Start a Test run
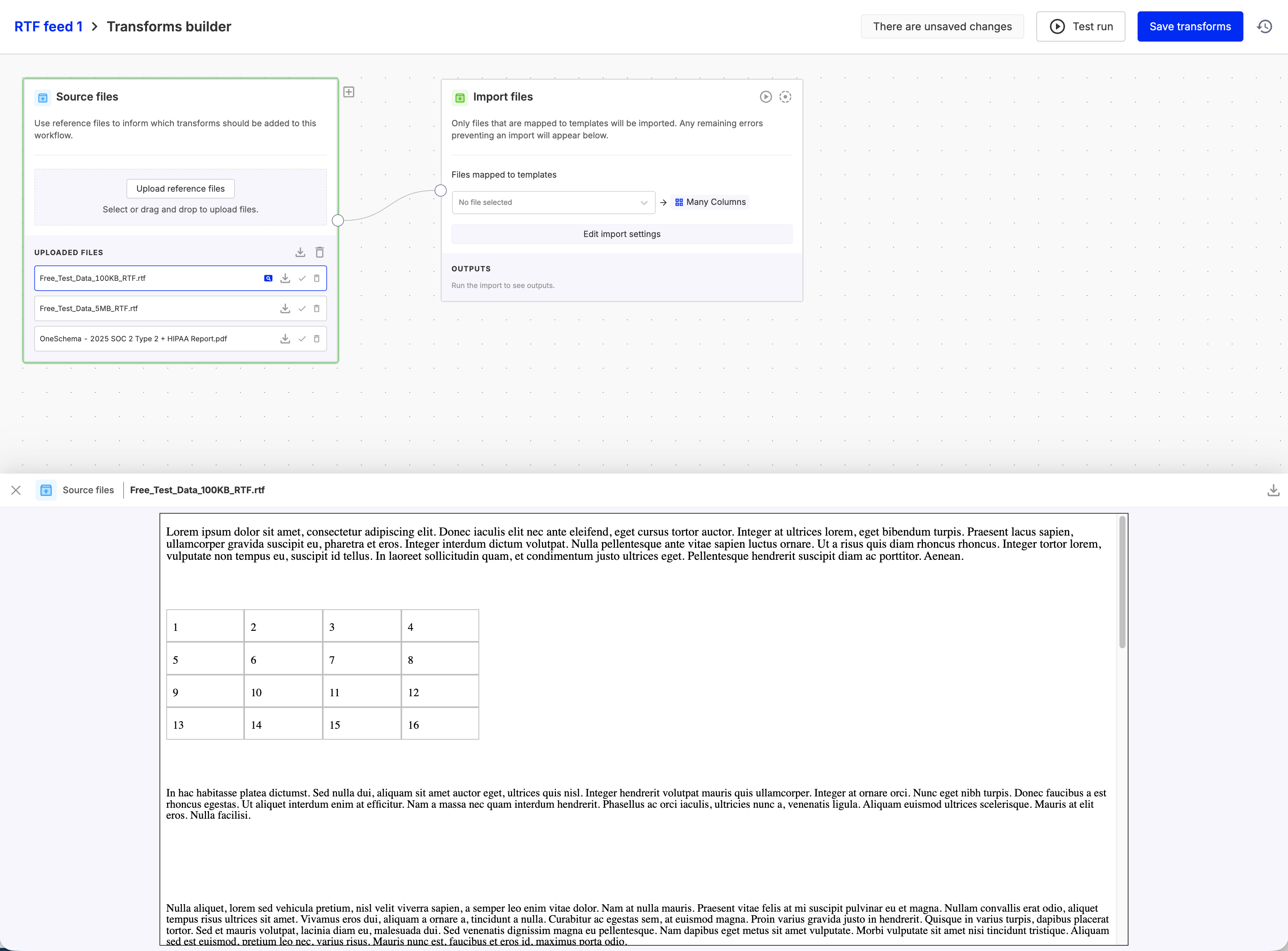 click(1080, 26)
